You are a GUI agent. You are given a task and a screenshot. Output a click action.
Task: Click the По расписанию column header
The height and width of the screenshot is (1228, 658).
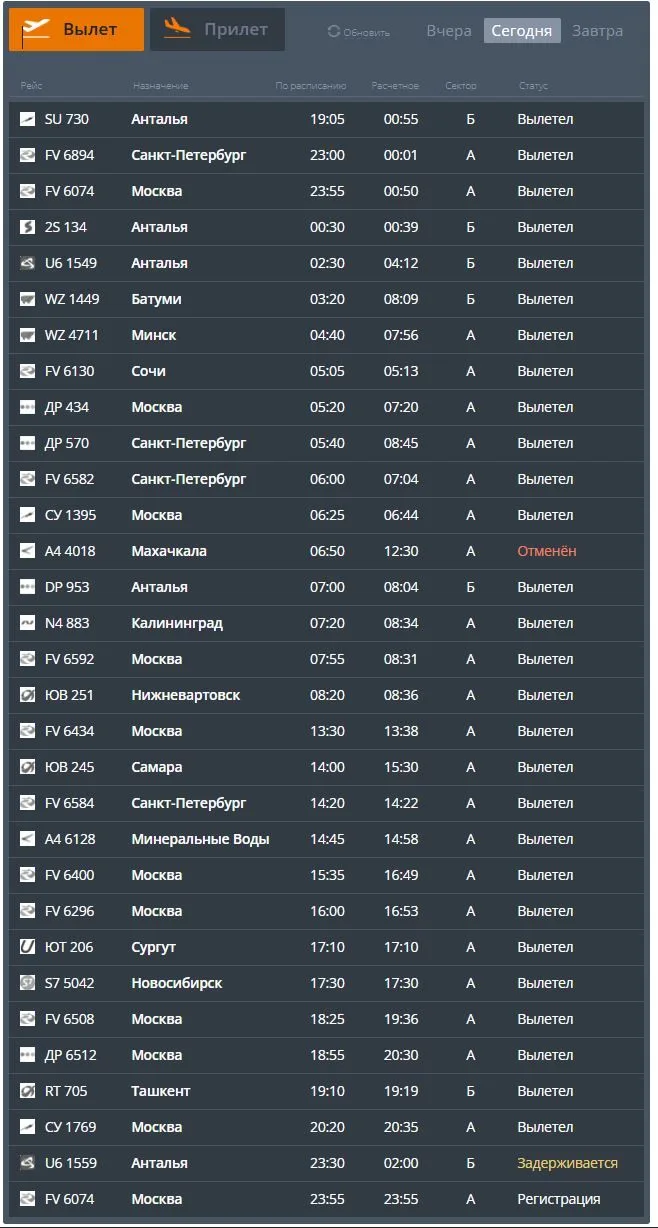pos(311,86)
